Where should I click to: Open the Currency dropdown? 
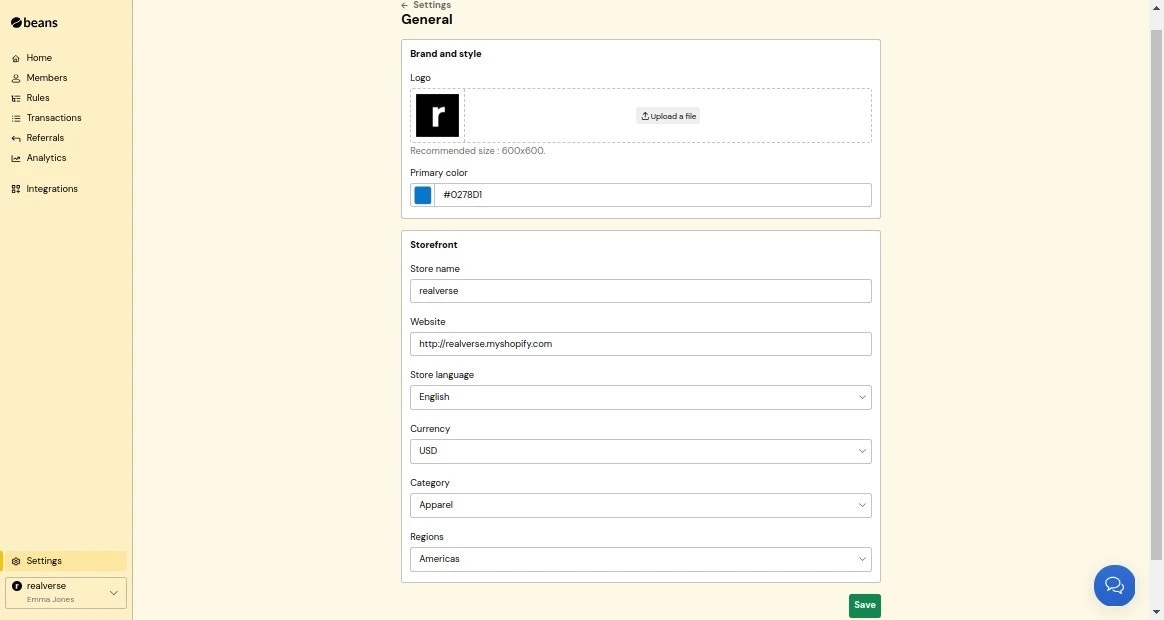(x=641, y=451)
